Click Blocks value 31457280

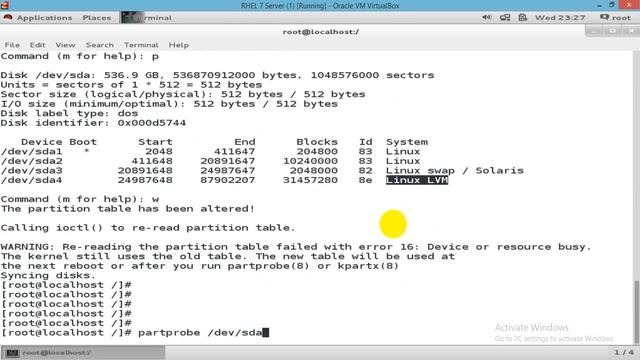pyautogui.click(x=310, y=180)
